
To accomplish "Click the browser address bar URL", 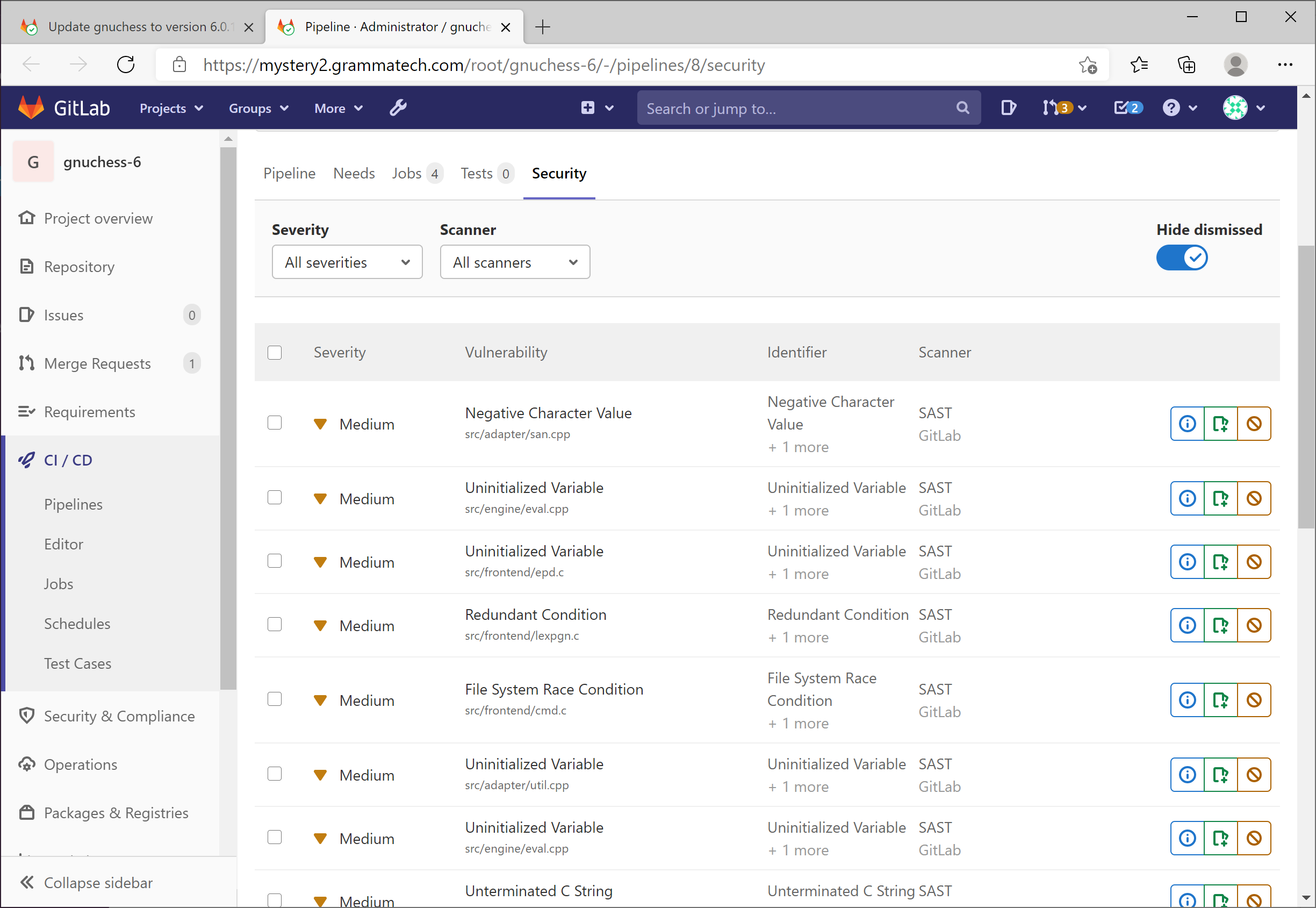I will pos(484,65).
